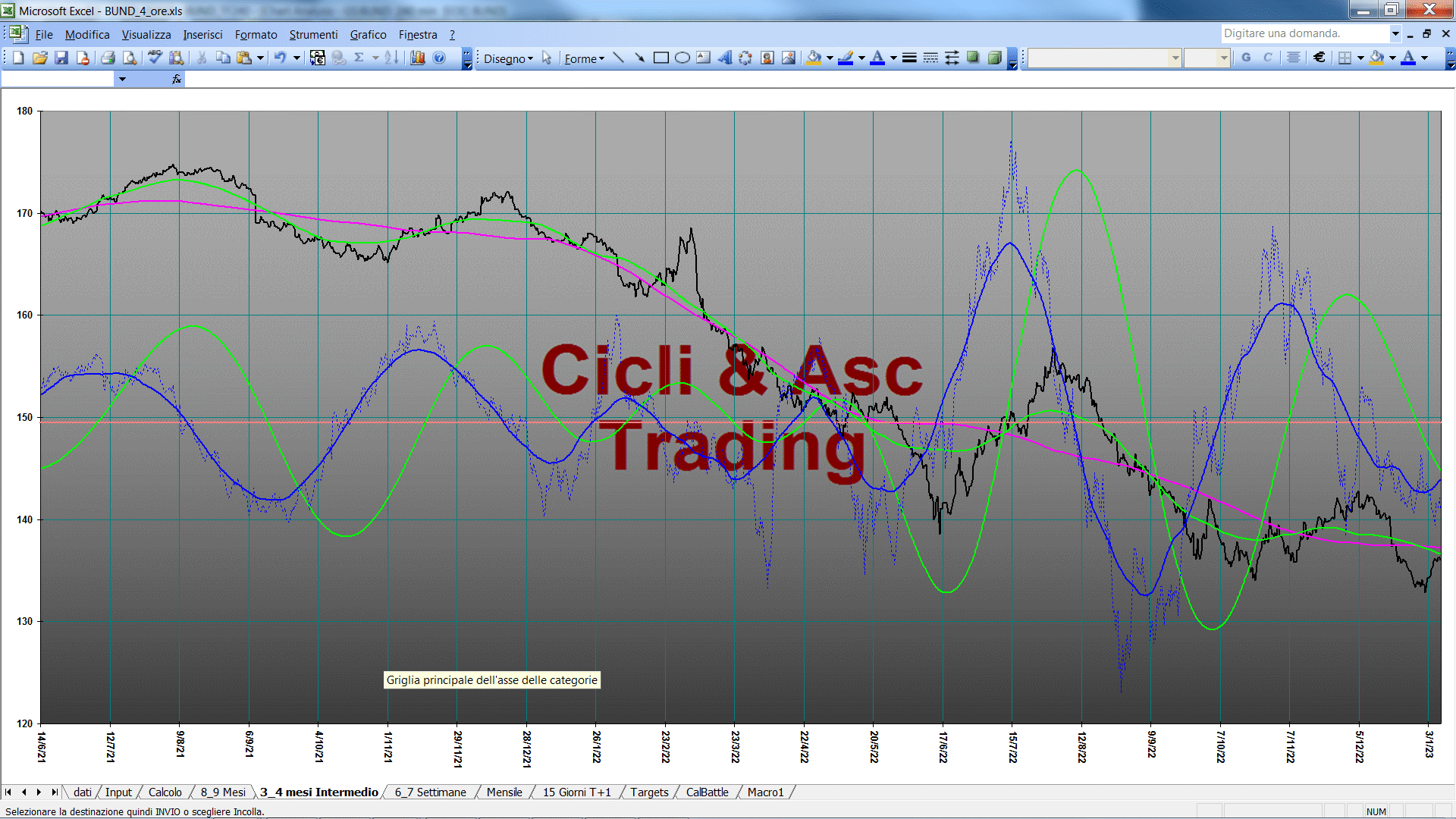Choose a Dash Style

(x=930, y=58)
